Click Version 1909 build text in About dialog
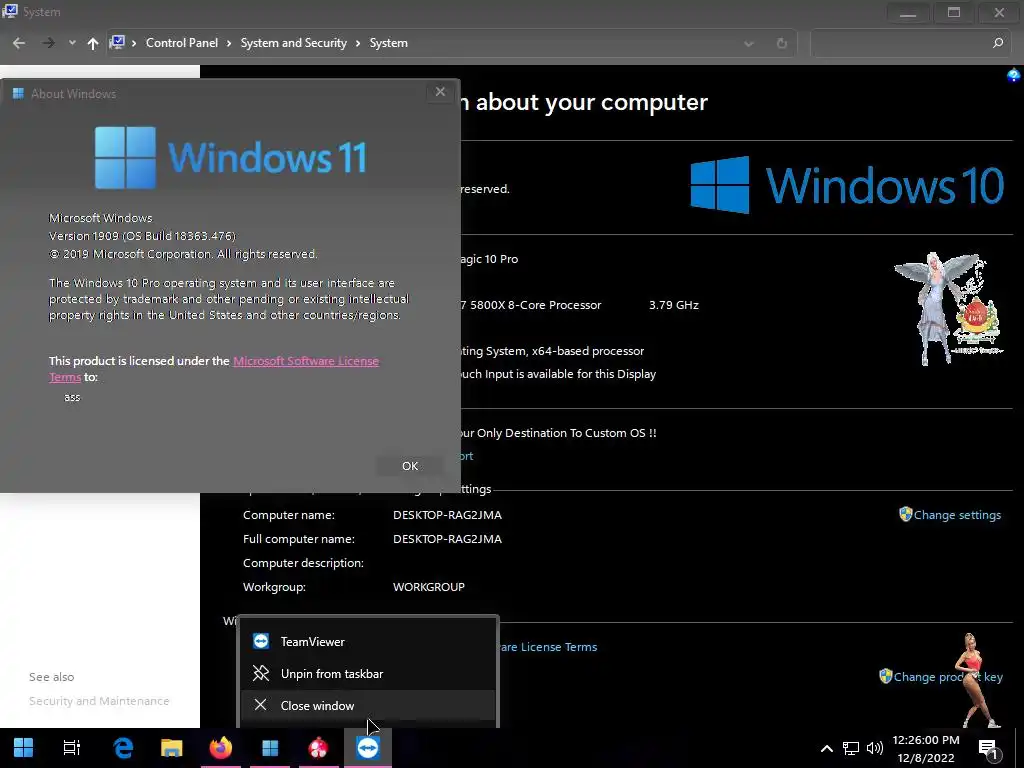The width and height of the screenshot is (1024, 768). pos(142,236)
